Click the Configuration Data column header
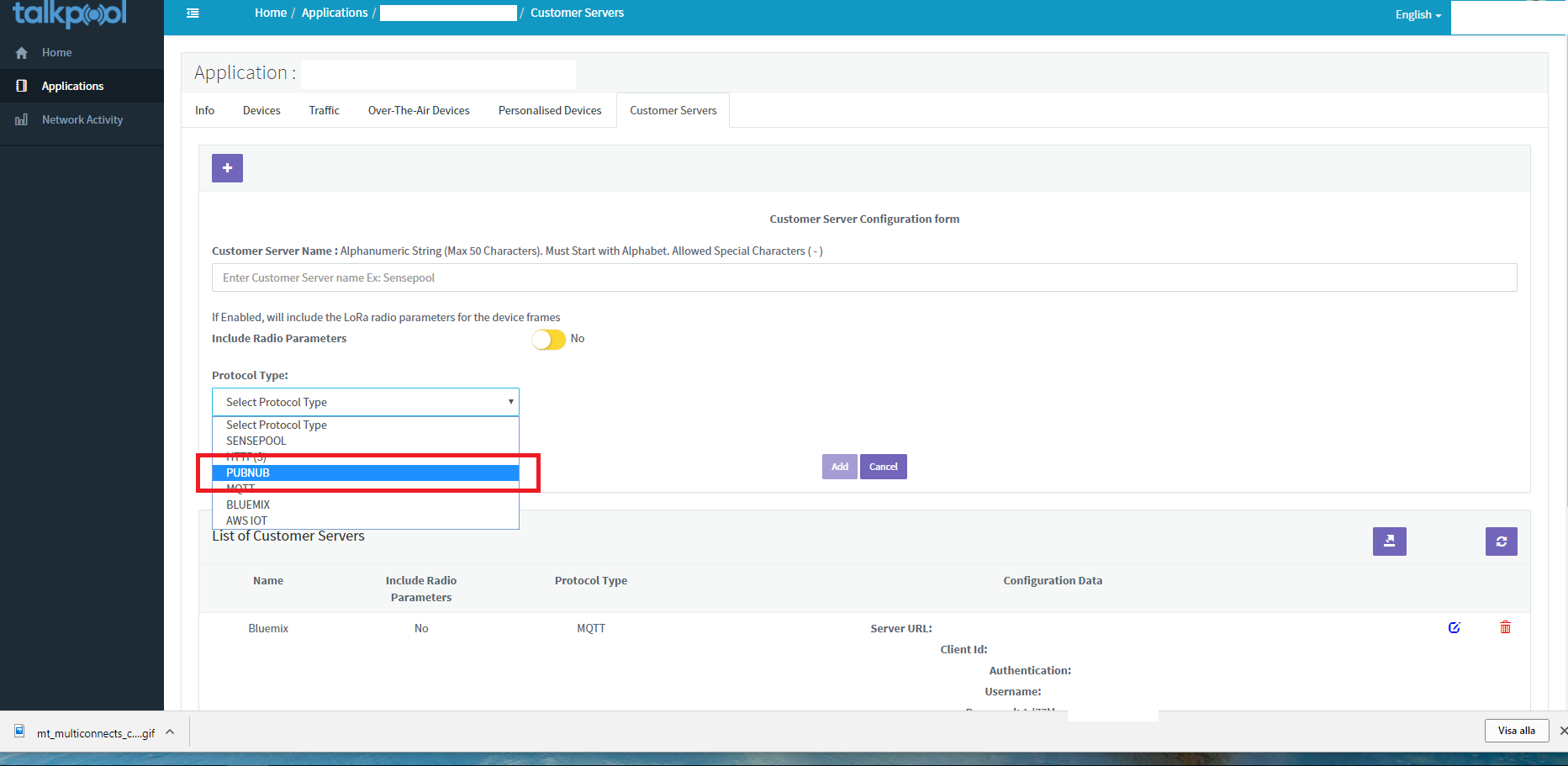Image resolution: width=1568 pixels, height=766 pixels. tap(1053, 580)
